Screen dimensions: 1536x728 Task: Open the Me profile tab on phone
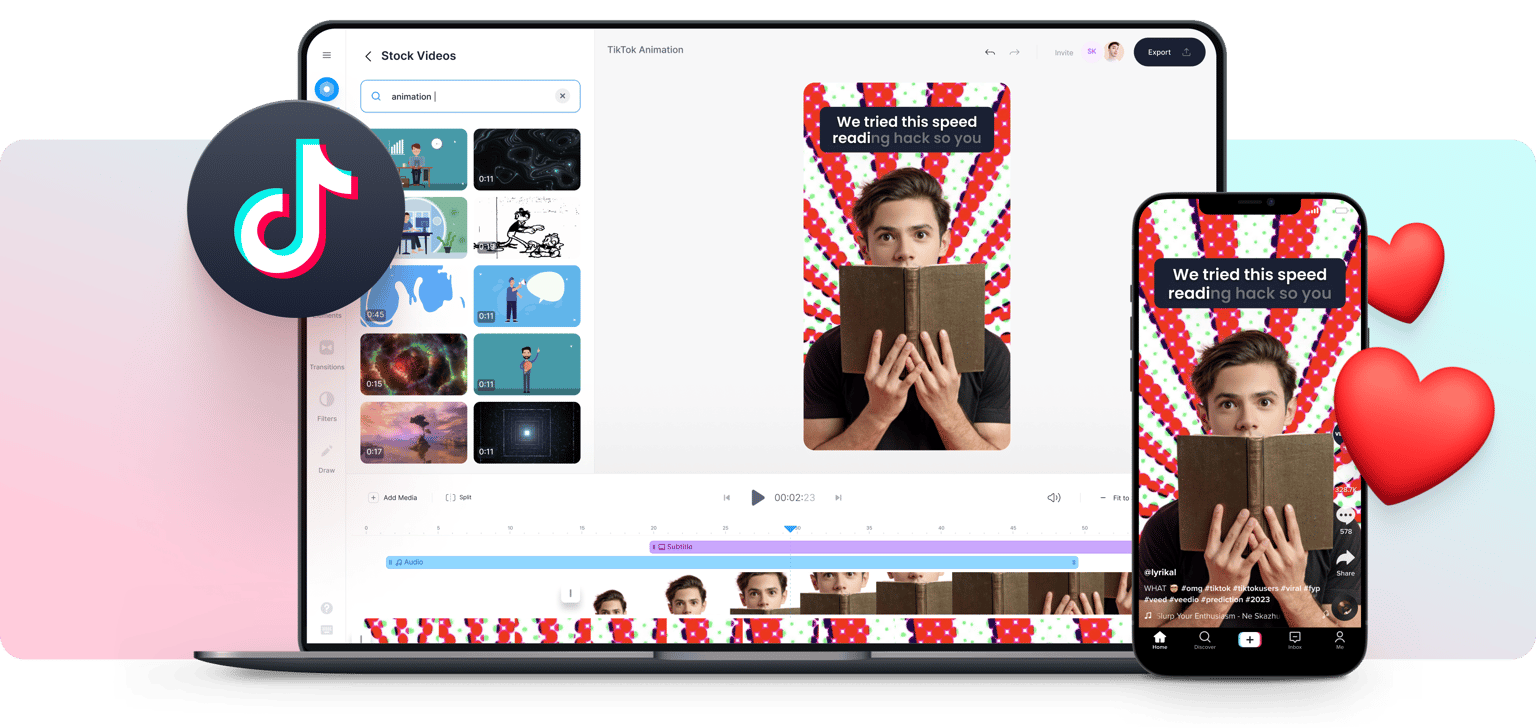pyautogui.click(x=1340, y=640)
